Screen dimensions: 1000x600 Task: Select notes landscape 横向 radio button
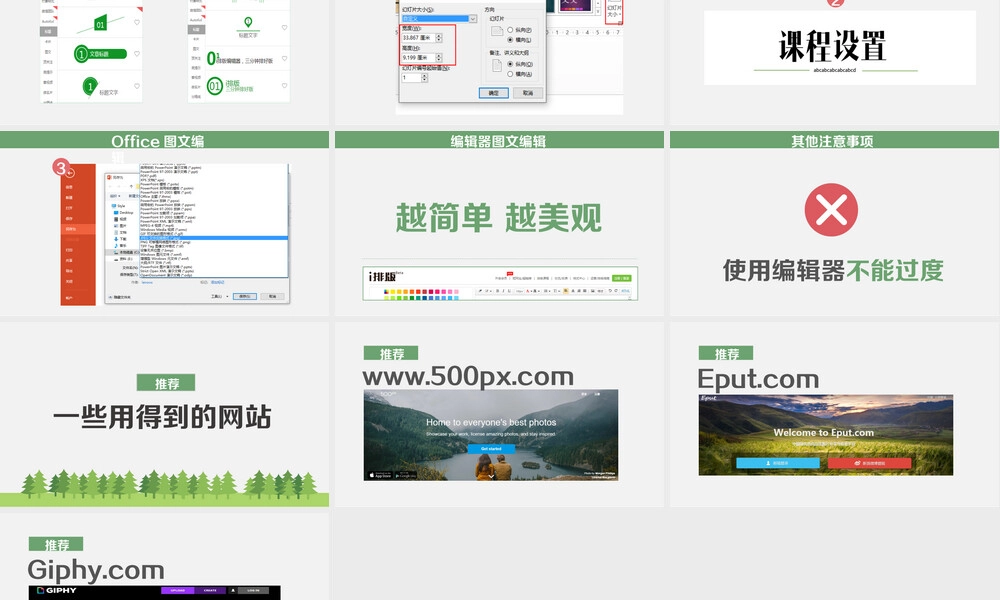510,74
